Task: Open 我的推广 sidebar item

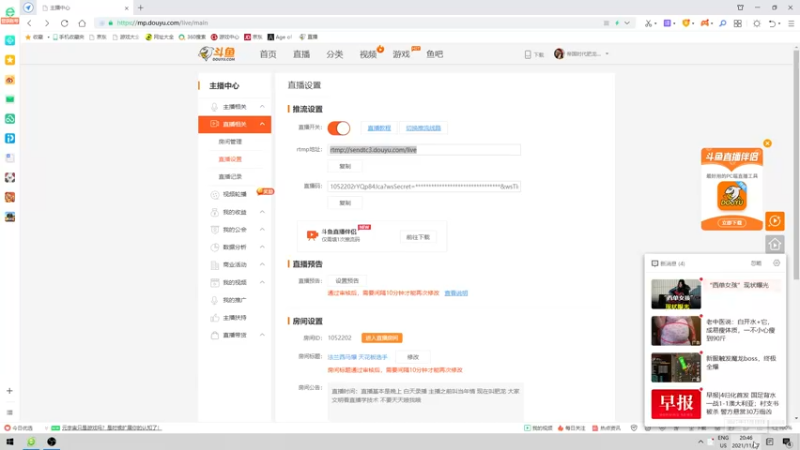Action: tap(235, 300)
